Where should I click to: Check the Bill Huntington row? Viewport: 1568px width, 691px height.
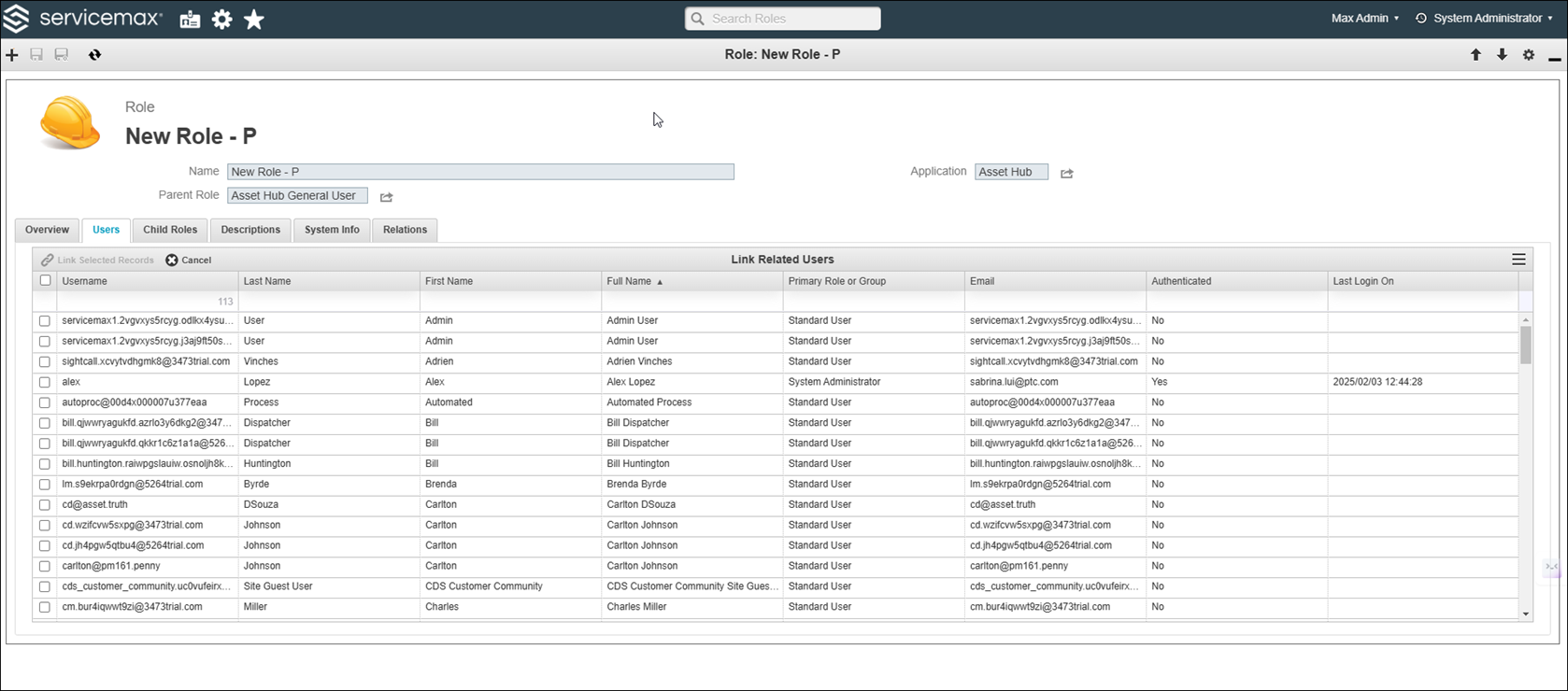click(x=45, y=464)
